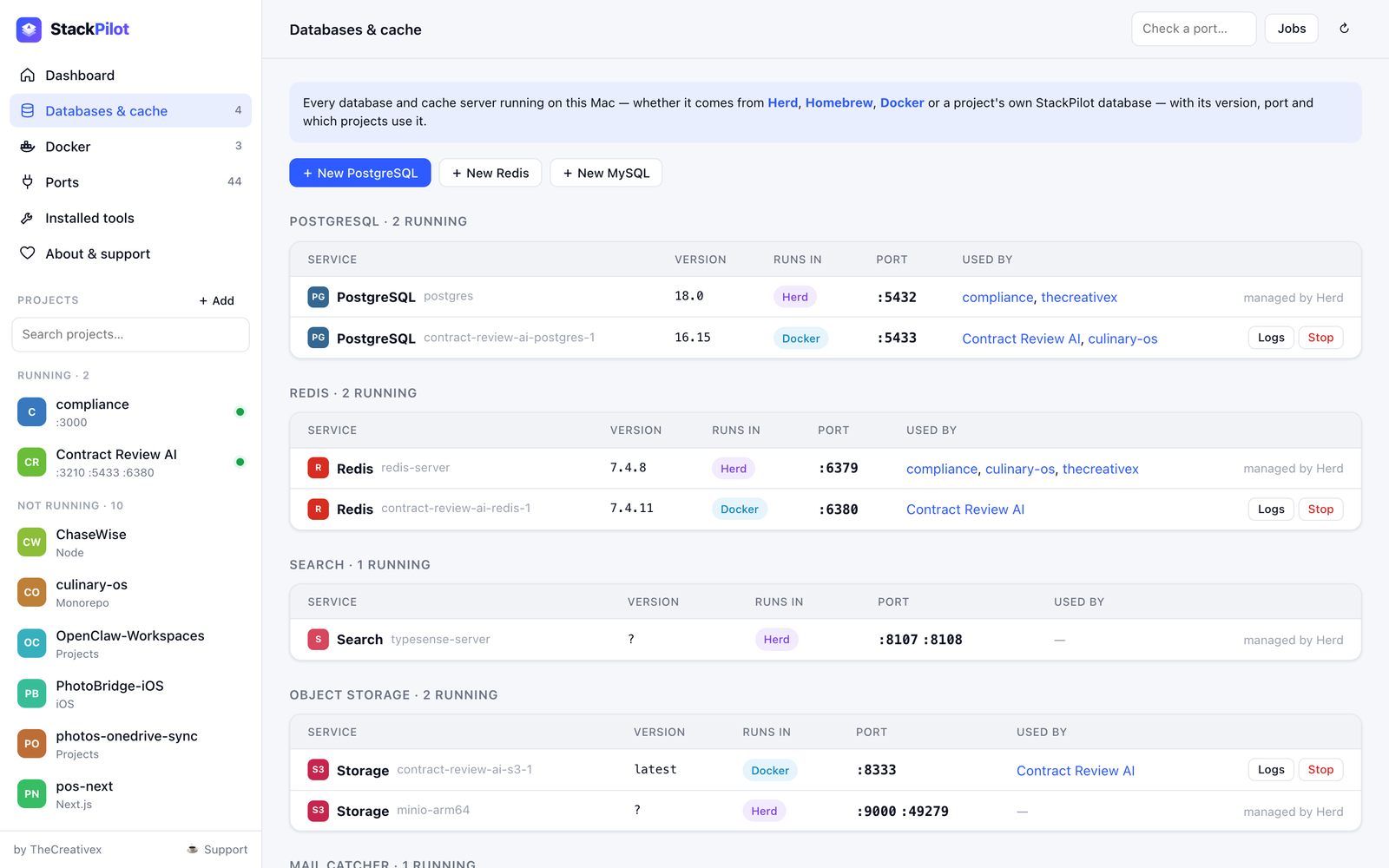The image size is (1389, 868).
Task: Open Contract Review AI link in port 5433 row
Action: click(1021, 339)
